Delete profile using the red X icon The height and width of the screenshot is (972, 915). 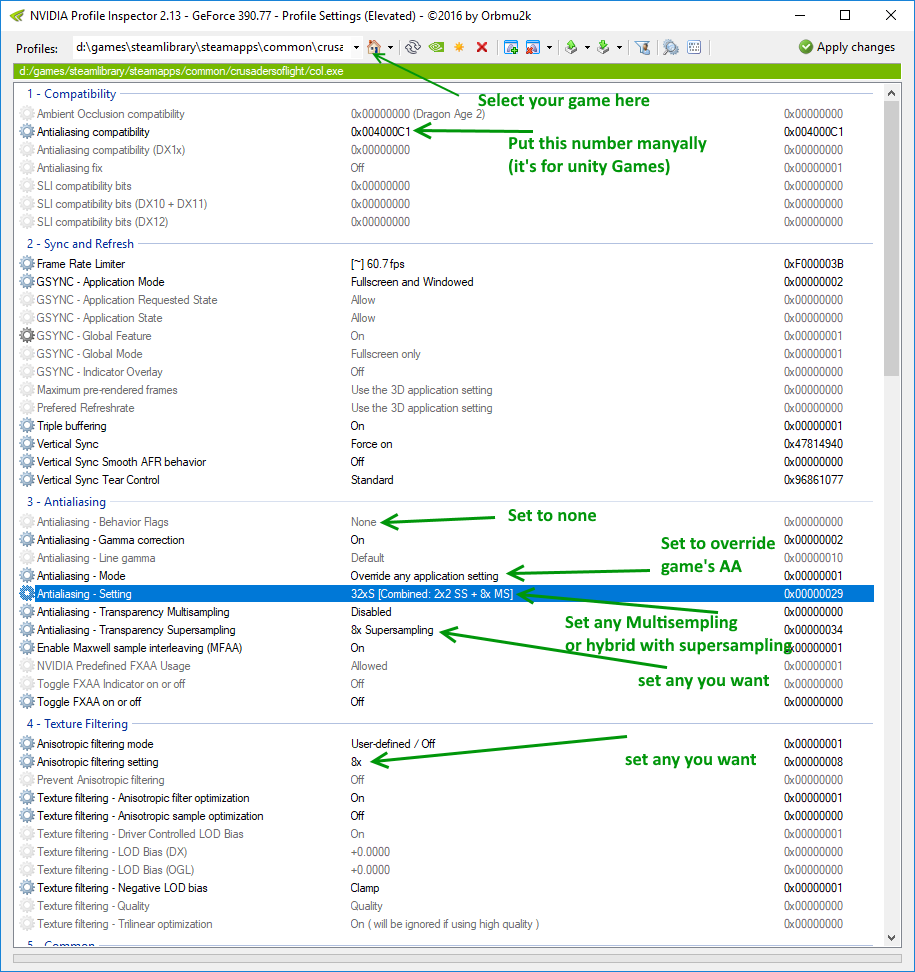pos(482,47)
